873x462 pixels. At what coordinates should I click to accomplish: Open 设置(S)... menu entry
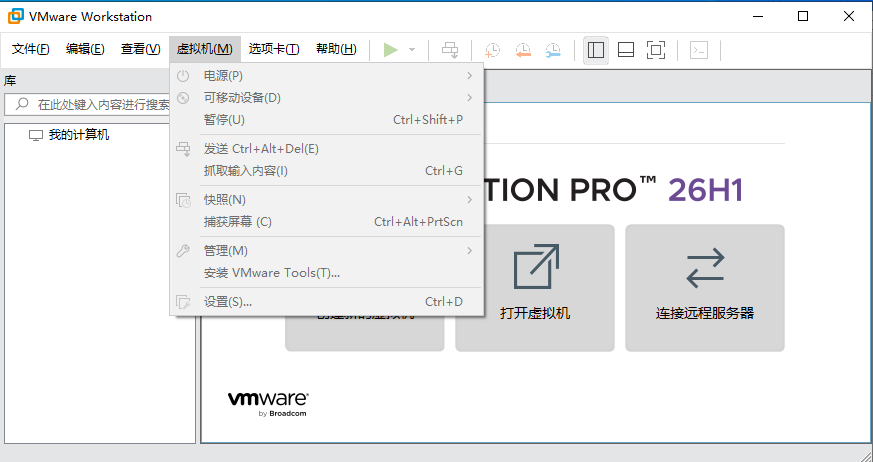(x=326, y=302)
